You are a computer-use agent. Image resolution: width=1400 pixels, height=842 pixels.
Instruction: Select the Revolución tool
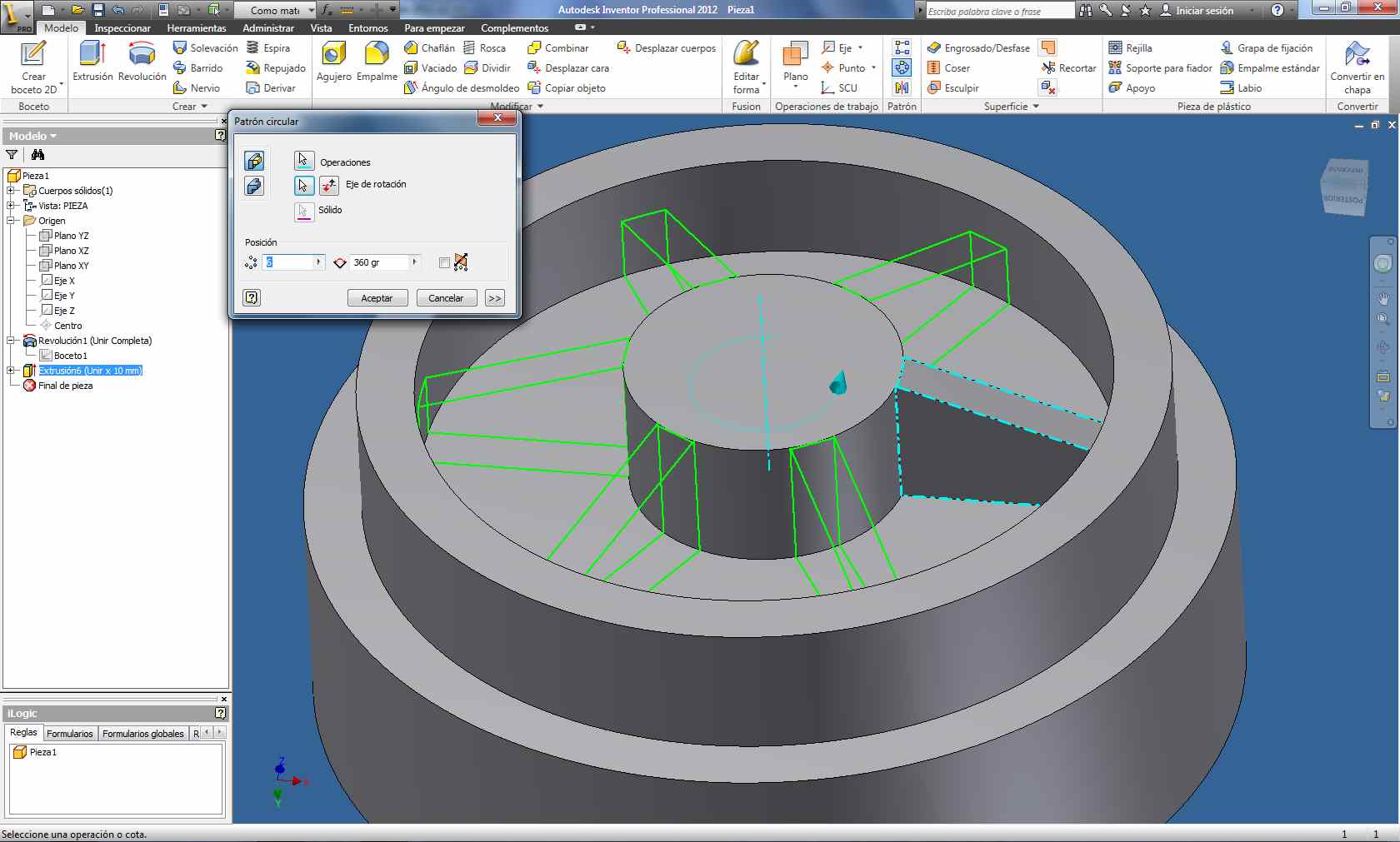[x=142, y=60]
